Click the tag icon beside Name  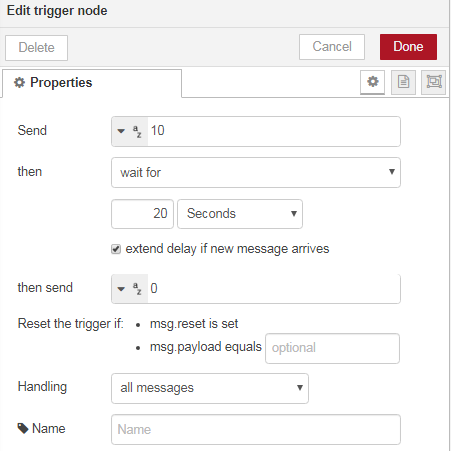(23, 428)
